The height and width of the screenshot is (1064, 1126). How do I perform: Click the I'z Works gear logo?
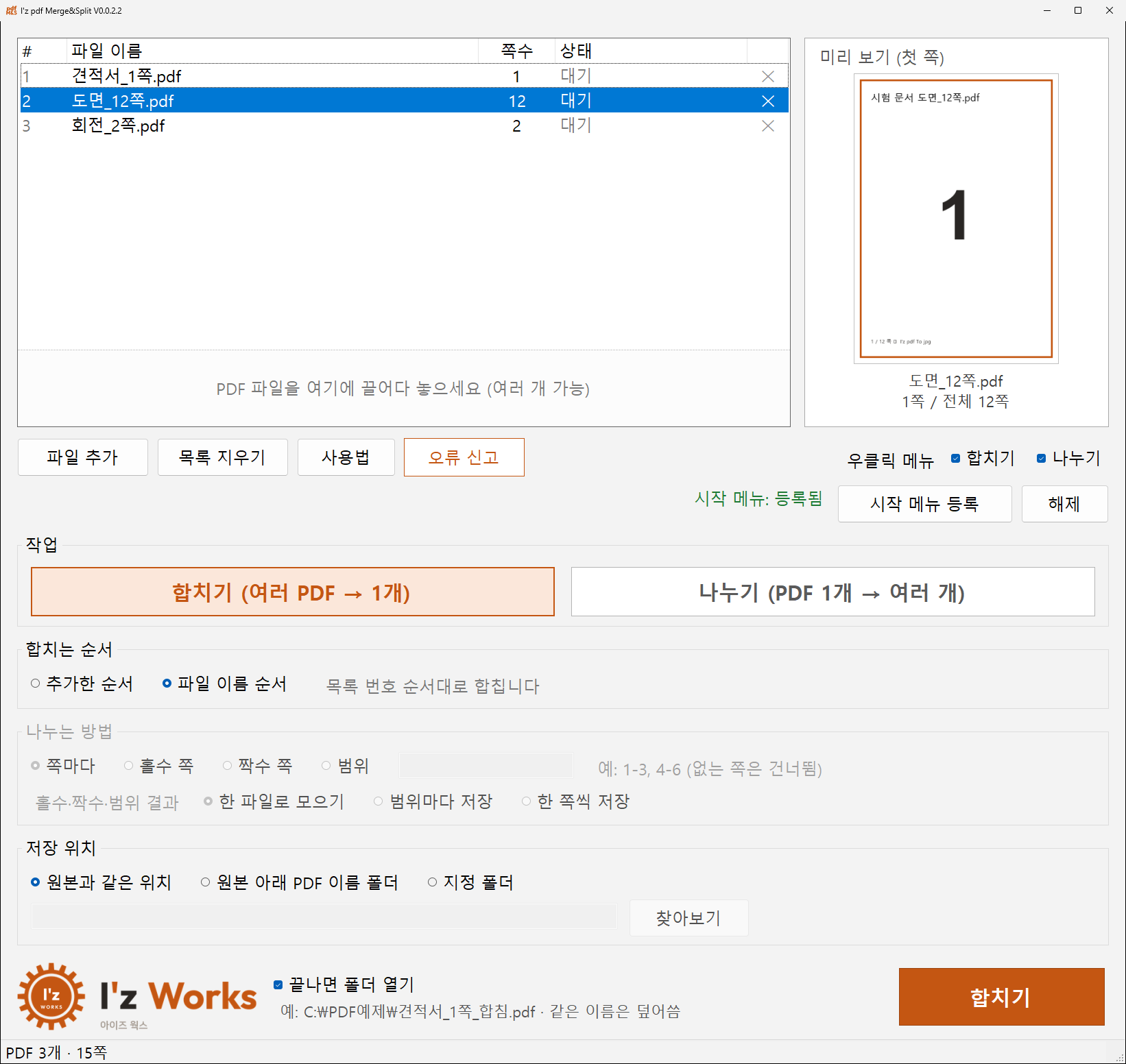click(51, 996)
